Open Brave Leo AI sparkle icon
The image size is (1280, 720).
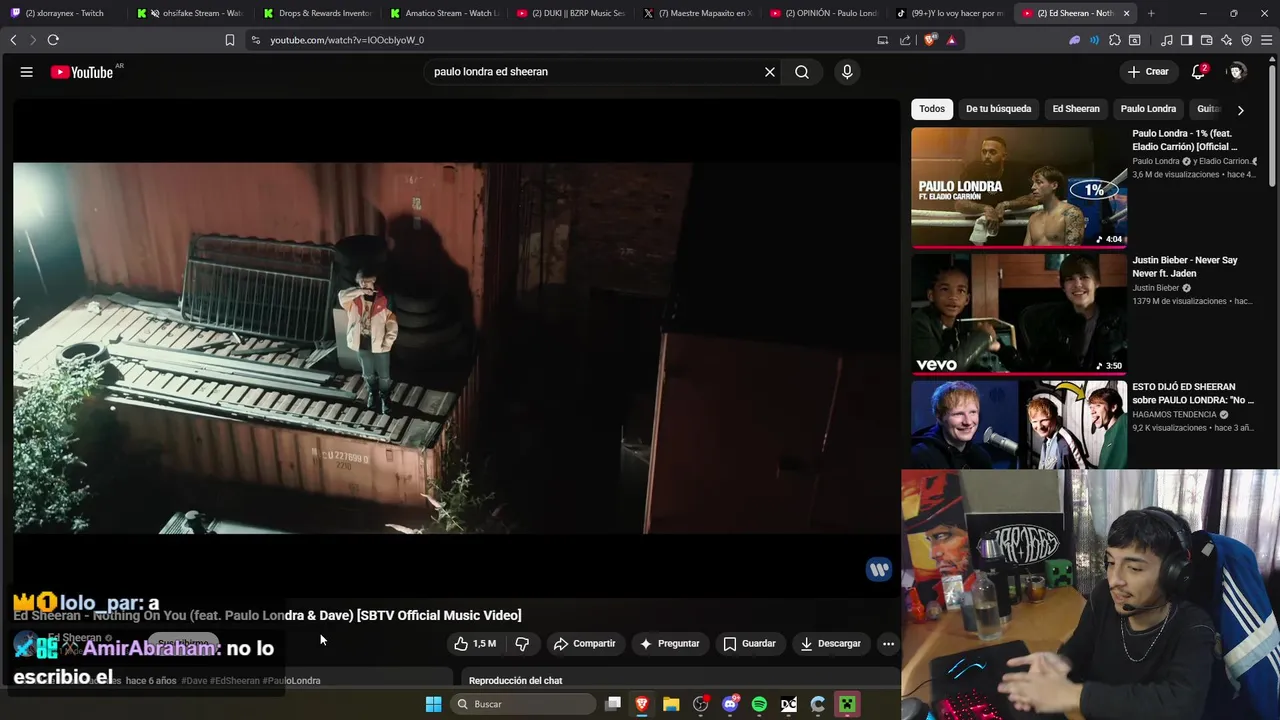[1226, 40]
